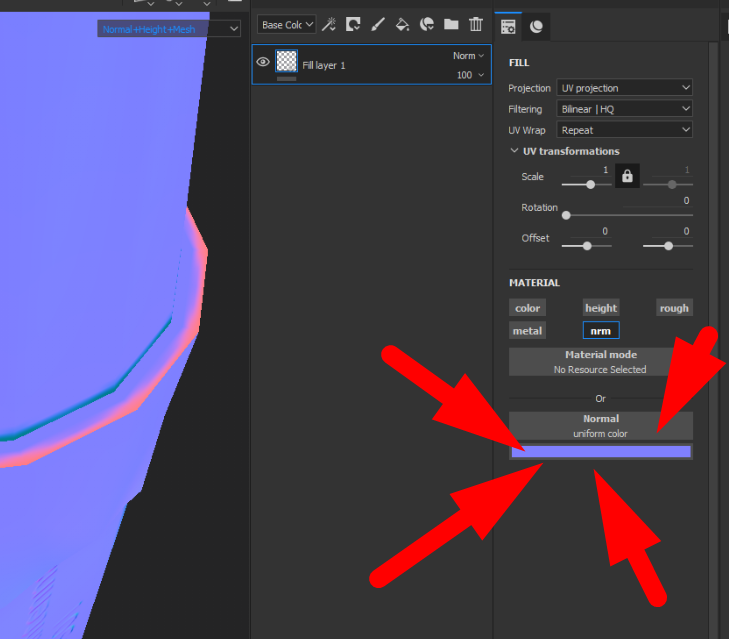Image resolution: width=729 pixels, height=639 pixels.
Task: Toggle the scale lock icon
Action: click(627, 176)
